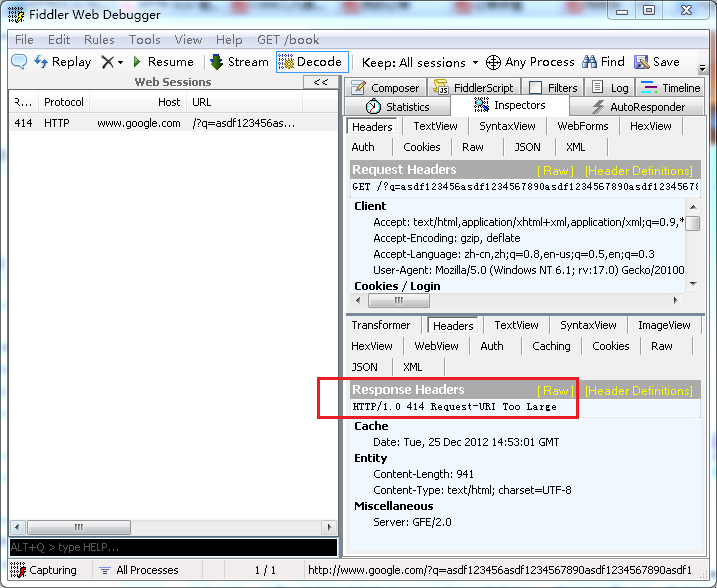Image resolution: width=717 pixels, height=588 pixels.
Task: Replay the selected session
Action: click(62, 62)
